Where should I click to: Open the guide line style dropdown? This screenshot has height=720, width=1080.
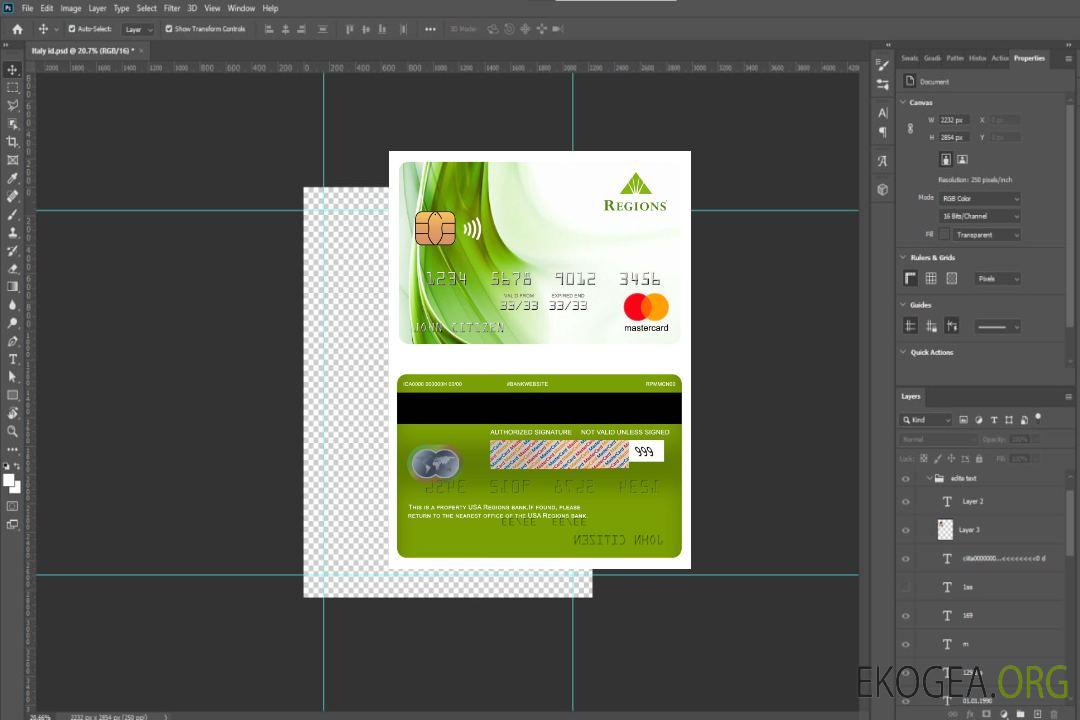(997, 327)
